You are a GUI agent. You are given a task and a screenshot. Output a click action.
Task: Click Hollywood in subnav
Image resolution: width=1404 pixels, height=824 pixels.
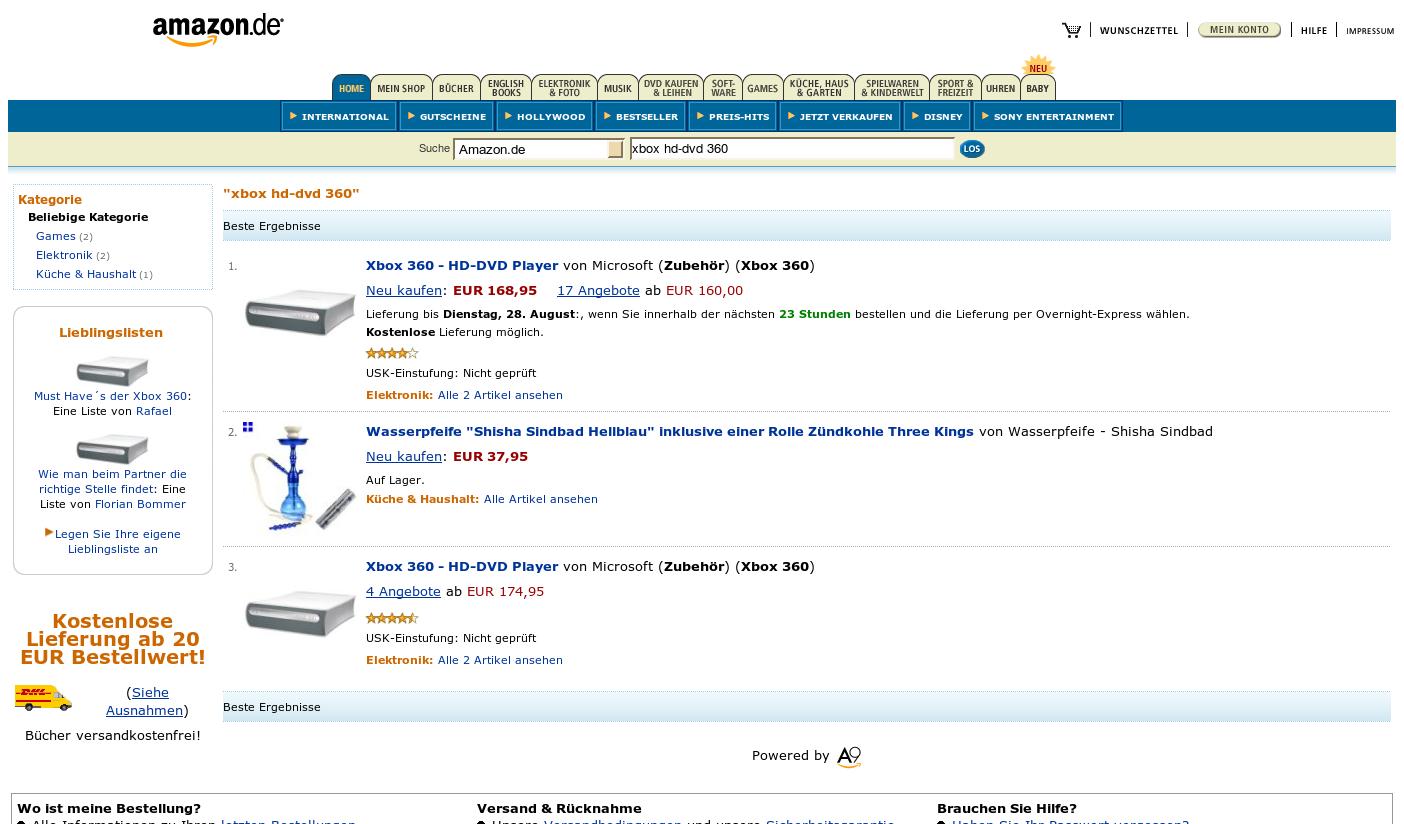click(x=545, y=116)
